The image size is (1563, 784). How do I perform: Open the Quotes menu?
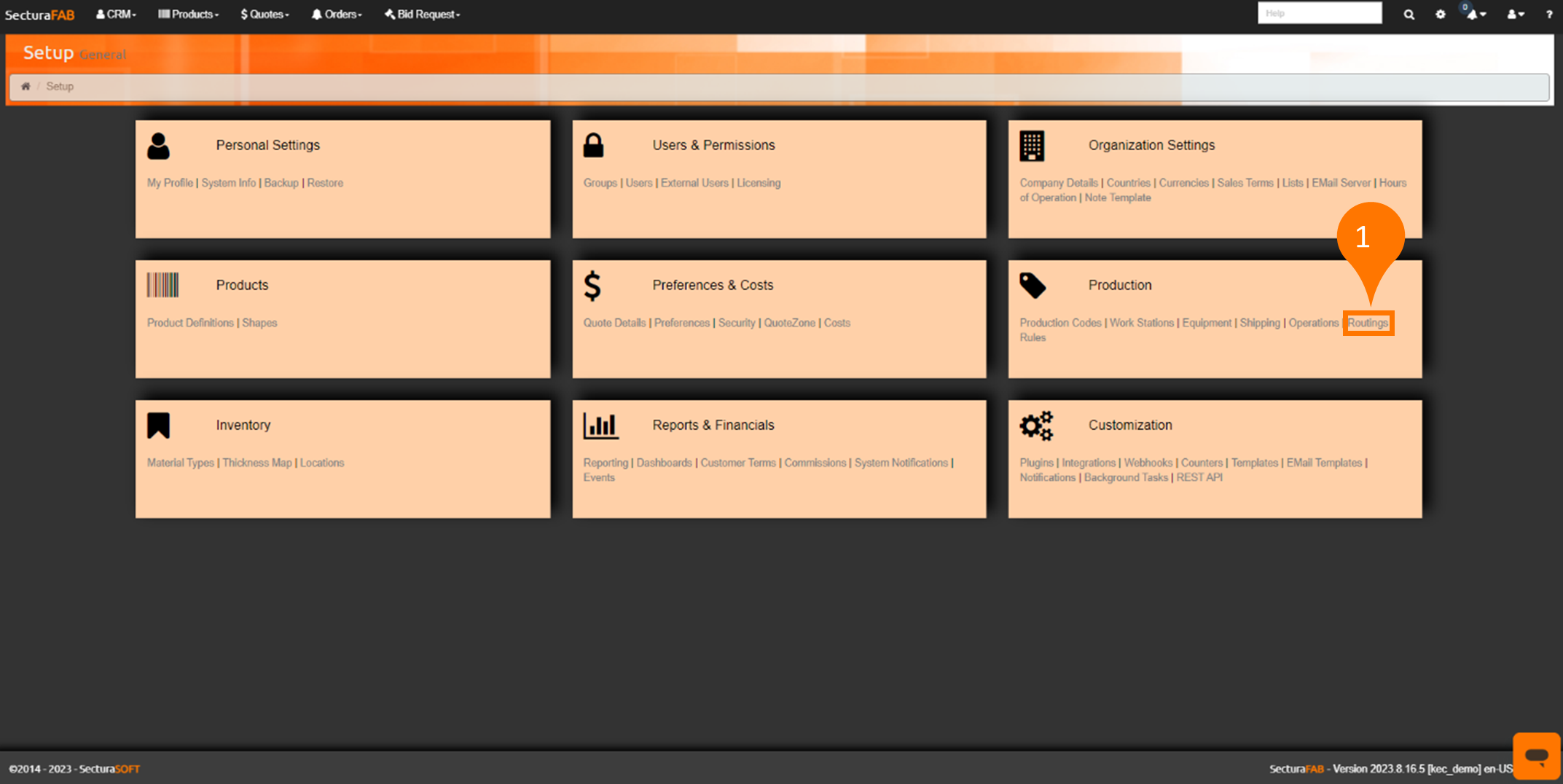point(265,15)
